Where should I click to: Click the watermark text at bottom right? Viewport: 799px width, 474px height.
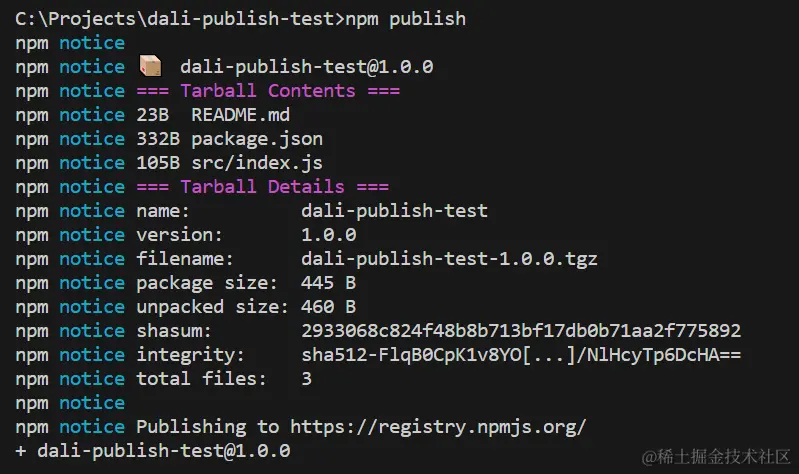coord(716,457)
